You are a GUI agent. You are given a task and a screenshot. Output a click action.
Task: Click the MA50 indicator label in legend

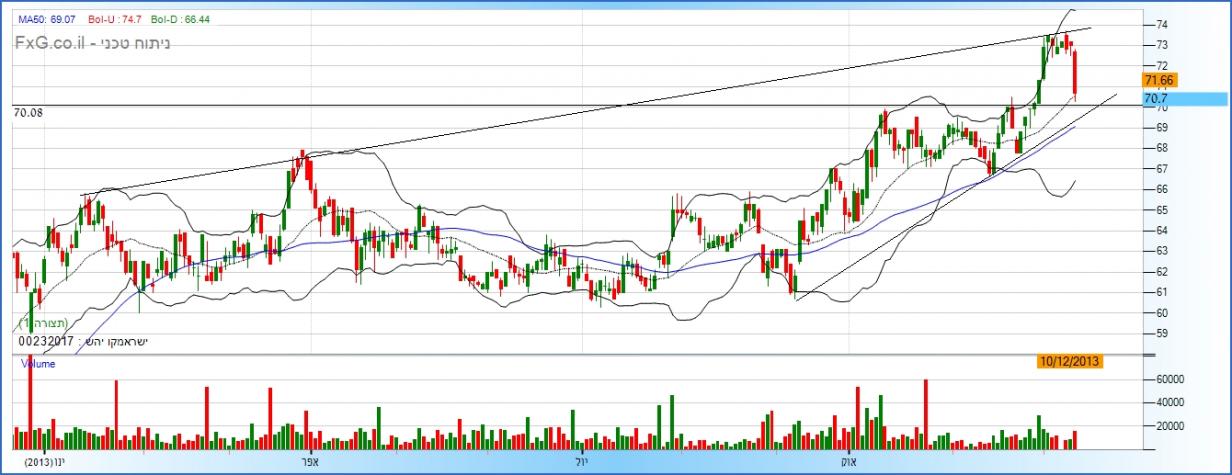pyautogui.click(x=36, y=19)
